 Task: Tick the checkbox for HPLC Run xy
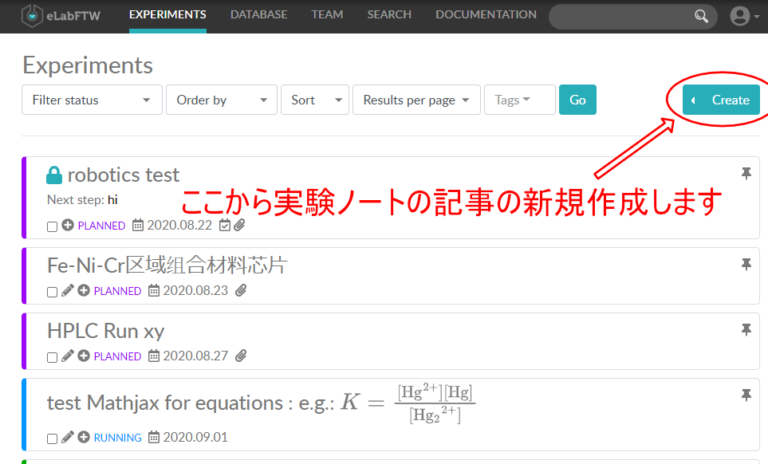click(52, 356)
